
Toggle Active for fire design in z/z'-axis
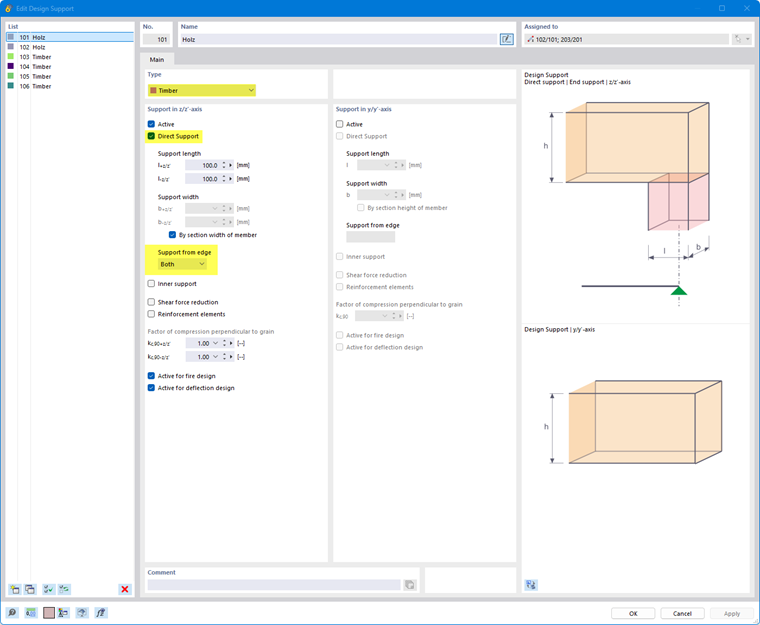point(151,376)
